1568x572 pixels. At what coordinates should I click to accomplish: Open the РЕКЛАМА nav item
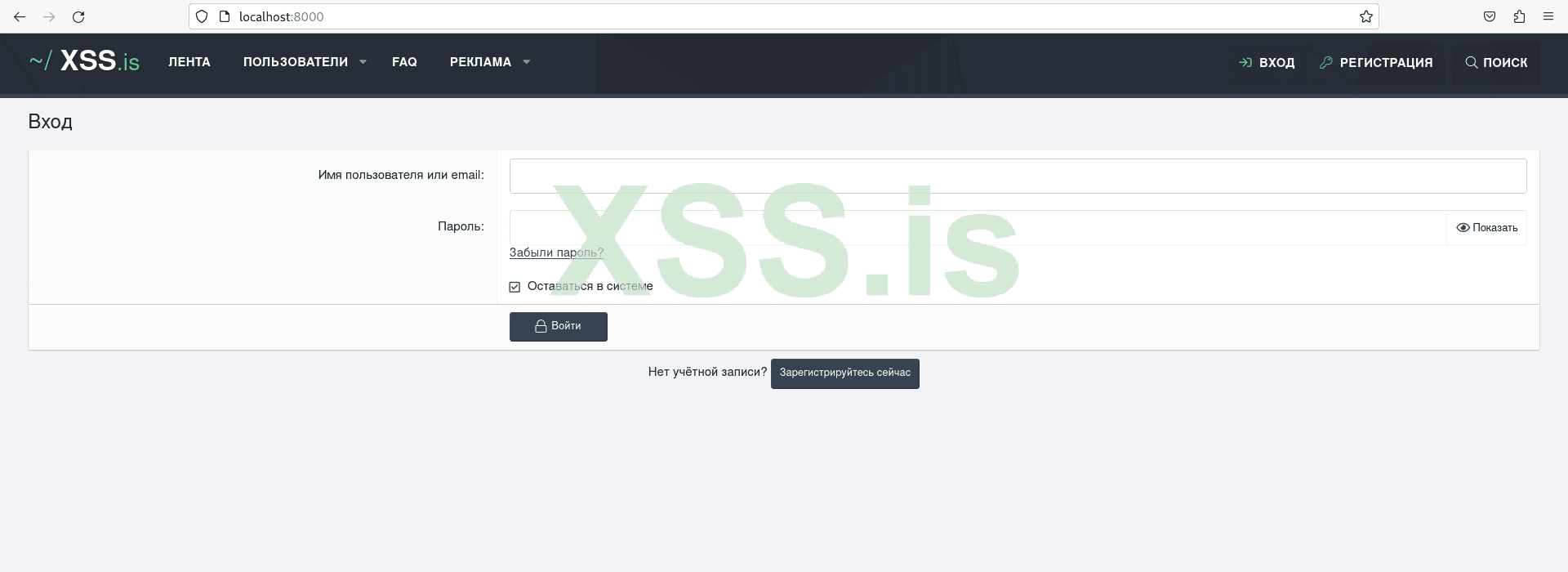pyautogui.click(x=480, y=62)
